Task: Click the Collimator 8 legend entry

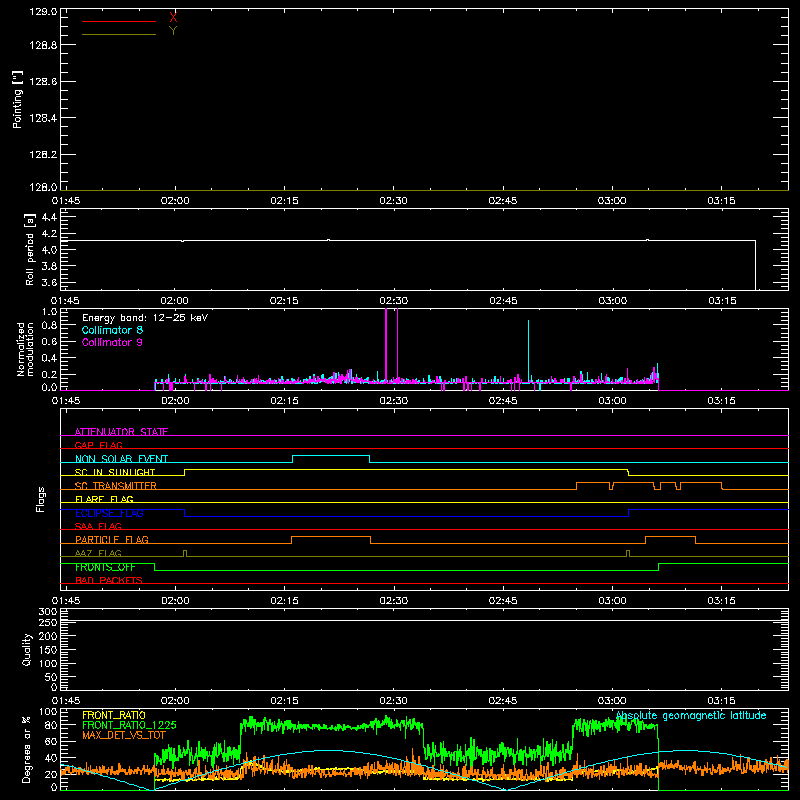Action: click(x=112, y=330)
